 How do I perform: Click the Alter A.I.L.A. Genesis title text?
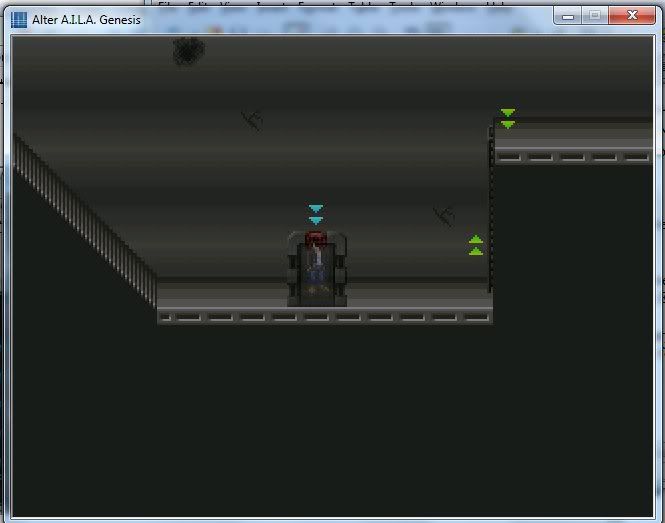tap(87, 20)
